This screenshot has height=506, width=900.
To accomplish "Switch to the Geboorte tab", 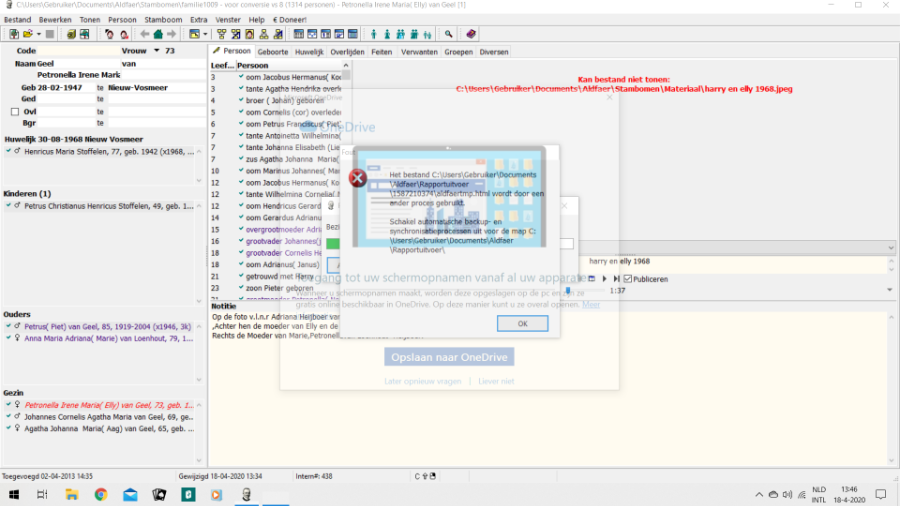I will (x=272, y=51).
